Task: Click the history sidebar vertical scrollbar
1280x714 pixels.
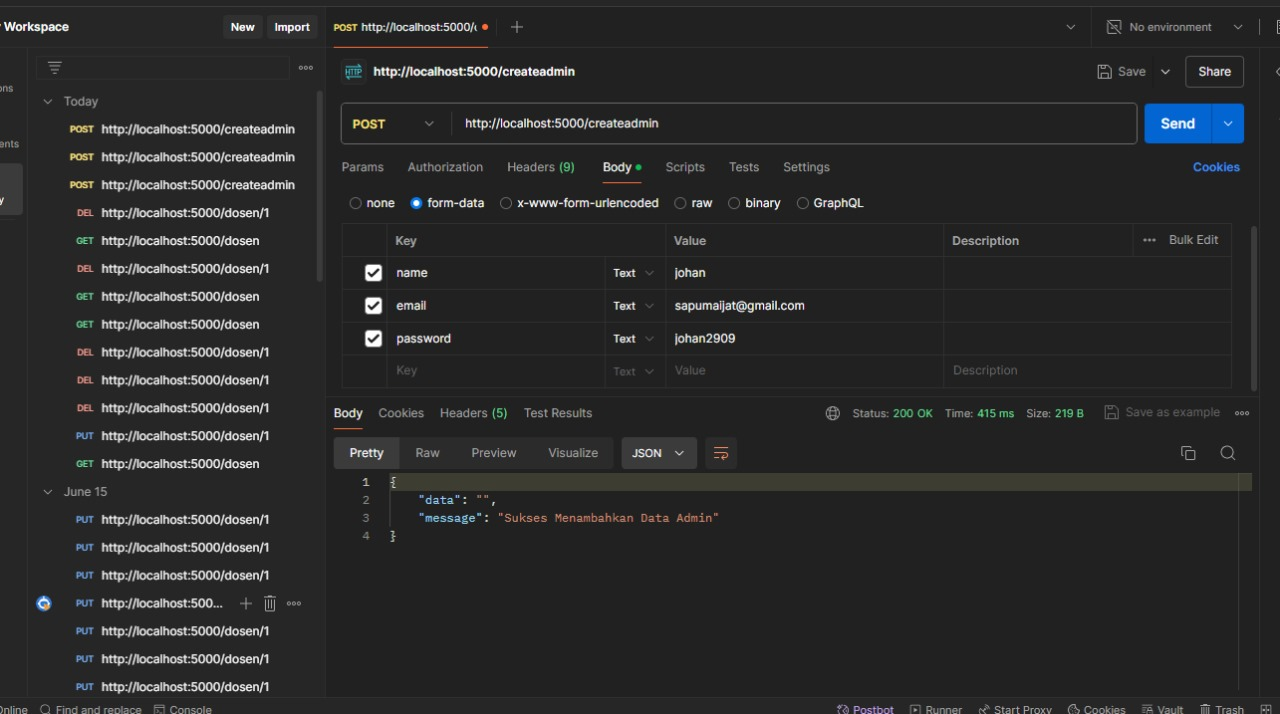Action: (320, 186)
